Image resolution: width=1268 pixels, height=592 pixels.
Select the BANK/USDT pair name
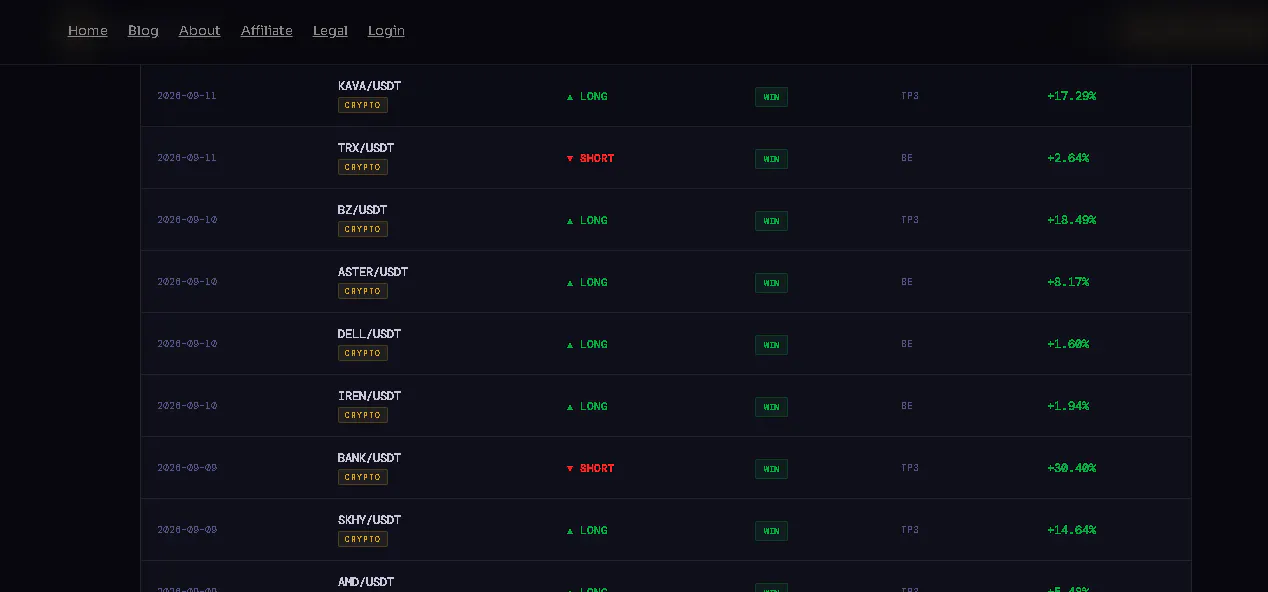point(369,458)
